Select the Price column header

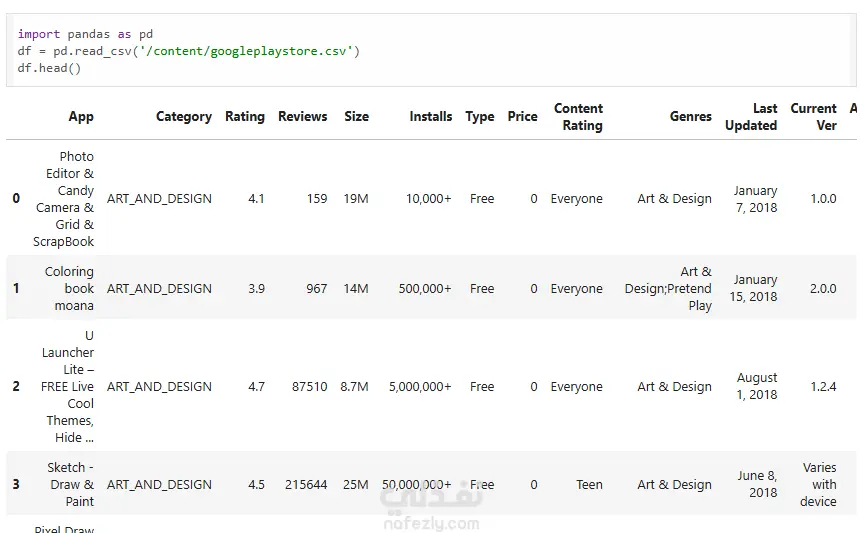click(x=522, y=116)
